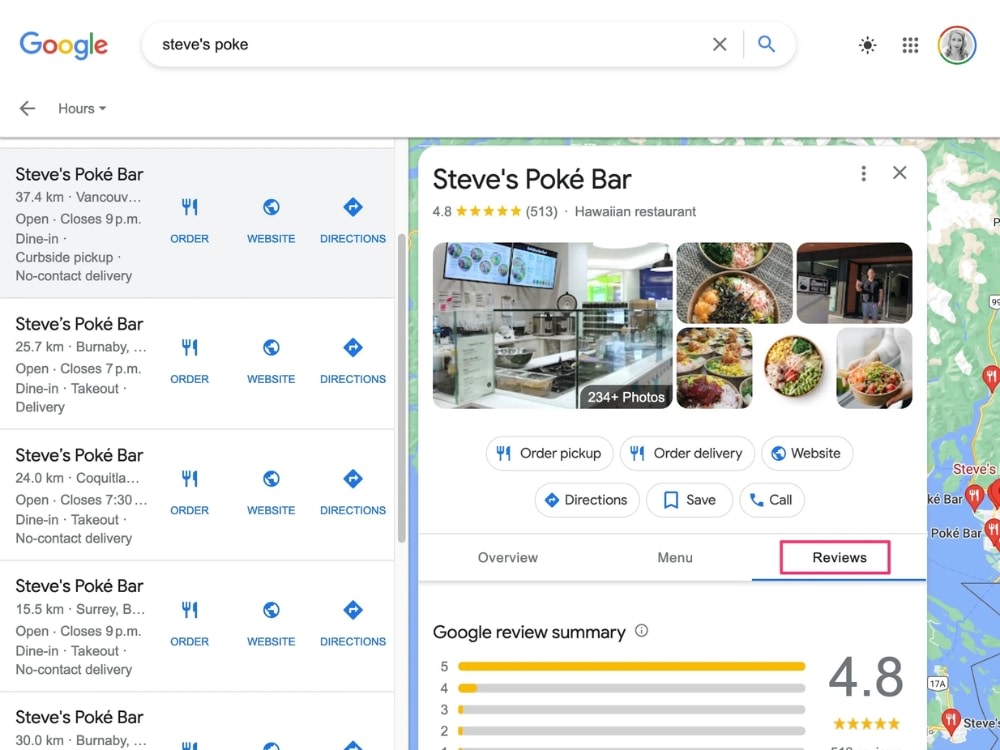Open the Hours filter dropdown
1000x750 pixels.
coord(82,108)
